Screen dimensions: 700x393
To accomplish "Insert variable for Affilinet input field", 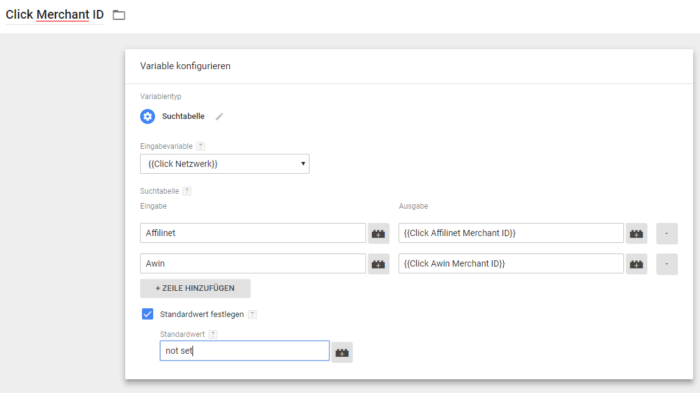I will click(379, 234).
